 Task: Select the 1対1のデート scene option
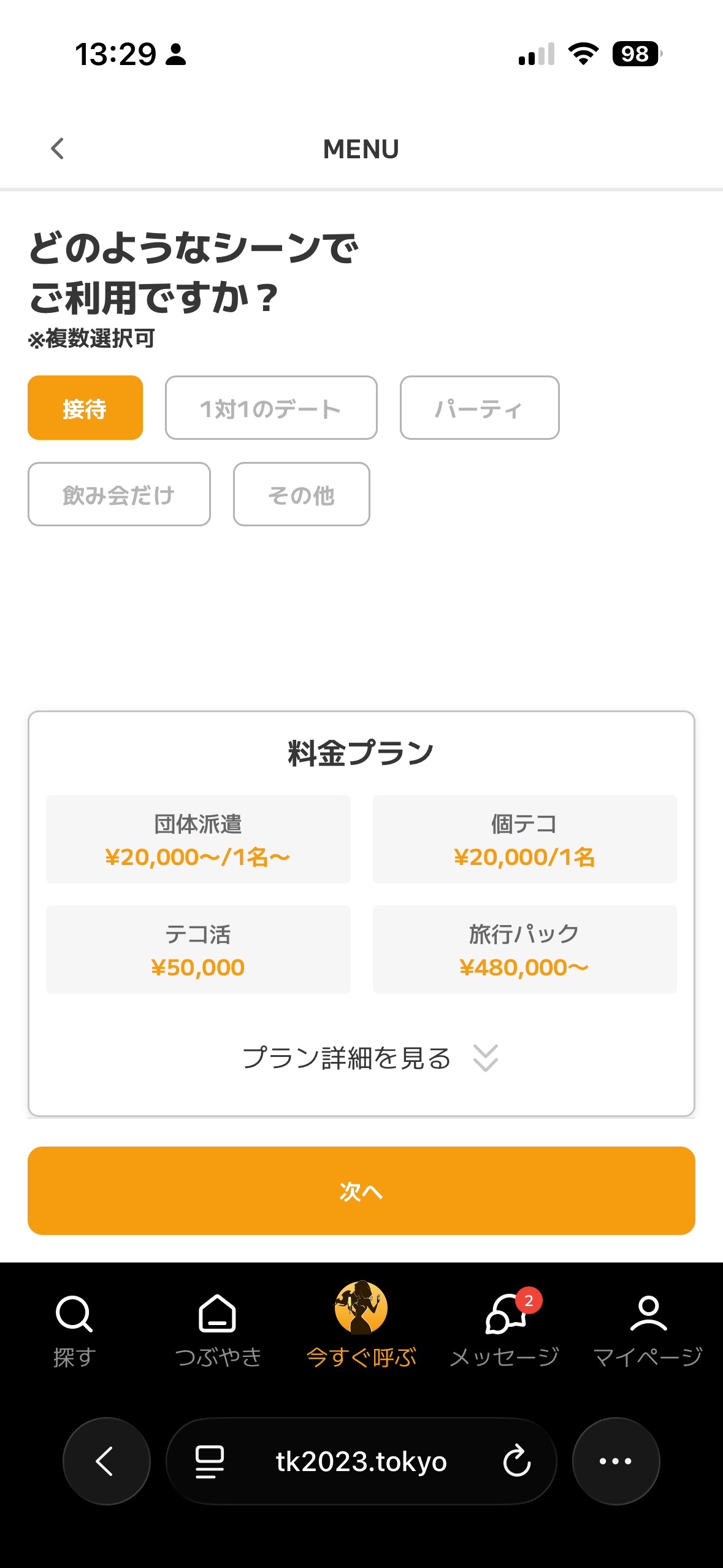(x=271, y=408)
